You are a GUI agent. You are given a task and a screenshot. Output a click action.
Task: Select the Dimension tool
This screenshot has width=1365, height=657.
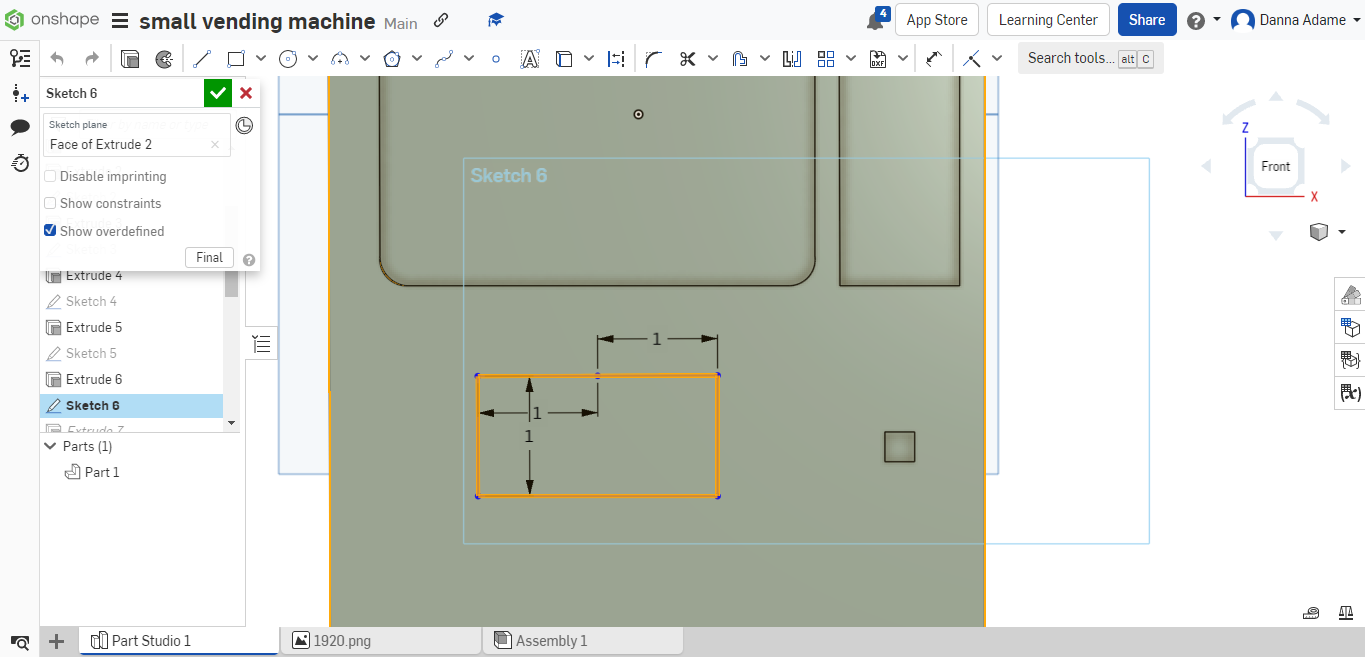coord(616,58)
